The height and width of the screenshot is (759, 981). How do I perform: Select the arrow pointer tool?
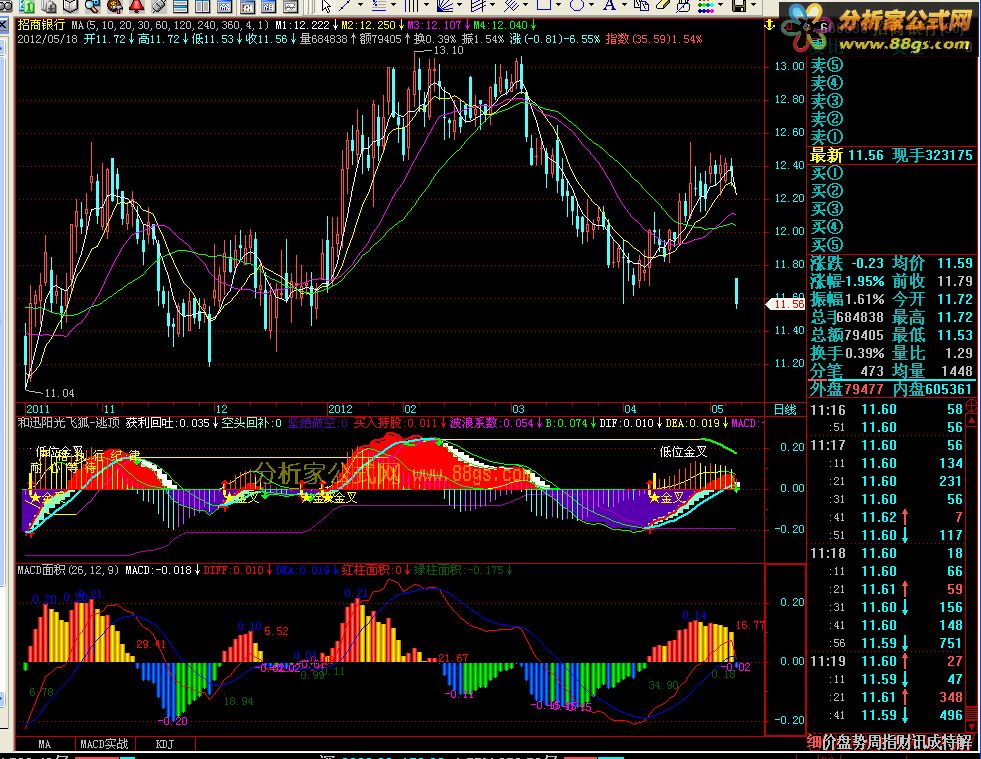326,6
